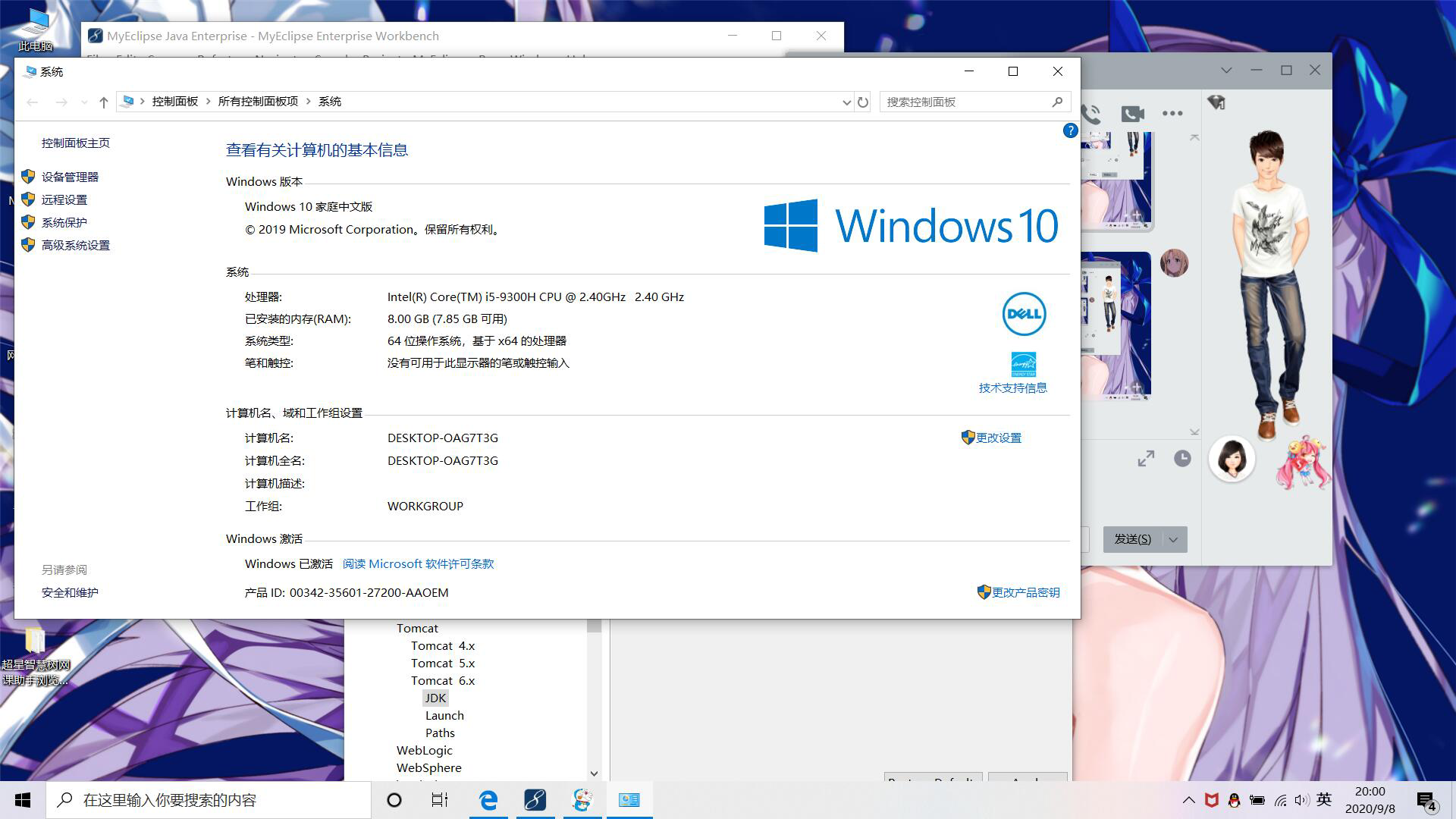Image resolution: width=1456 pixels, height=819 pixels.
Task: Click the up-arrow navigation icon
Action: [104, 102]
